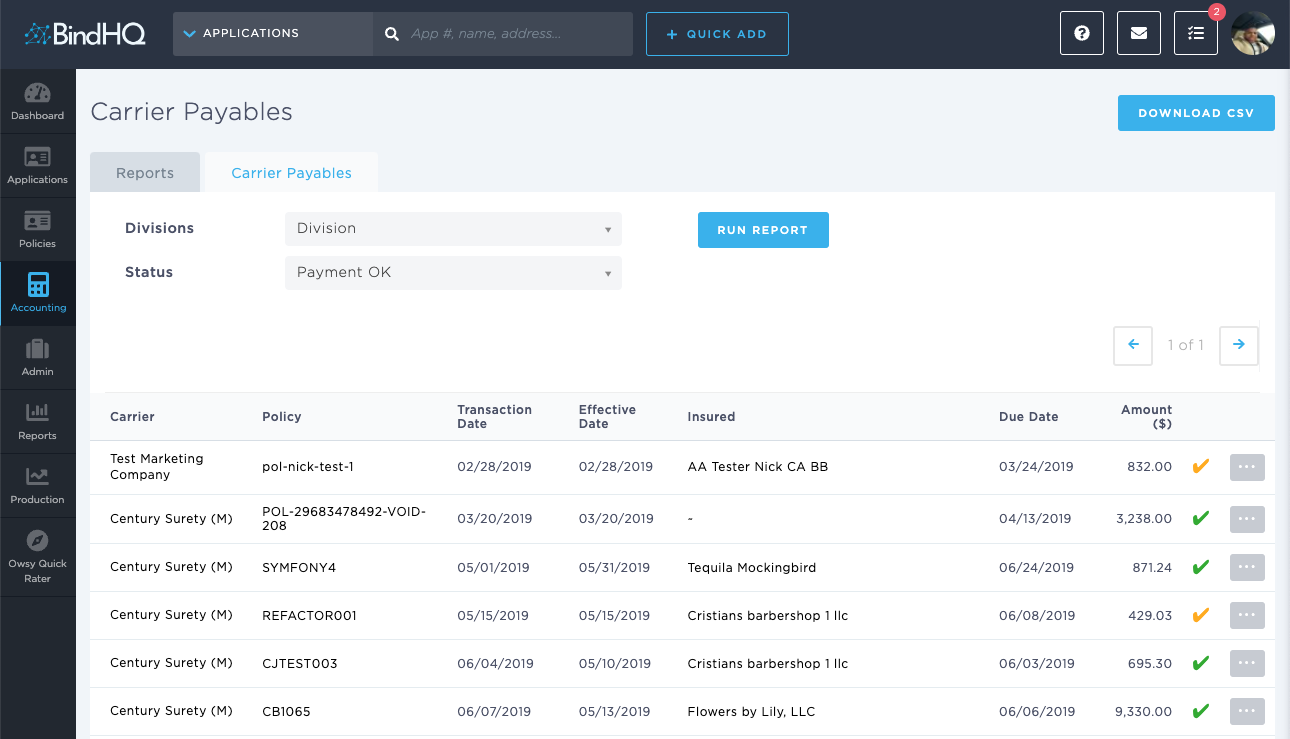1290x739 pixels.
Task: Expand the Applications search scope dropdown
Action: point(272,34)
